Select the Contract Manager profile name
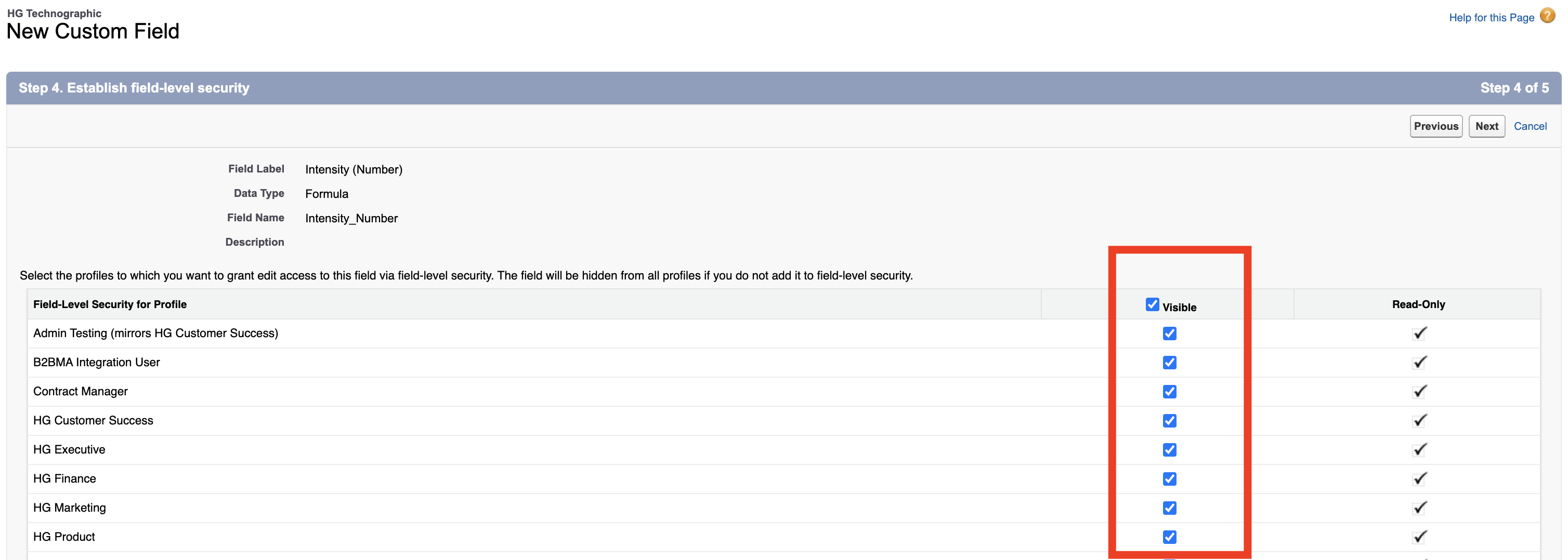The width and height of the screenshot is (1568, 560). 81,392
